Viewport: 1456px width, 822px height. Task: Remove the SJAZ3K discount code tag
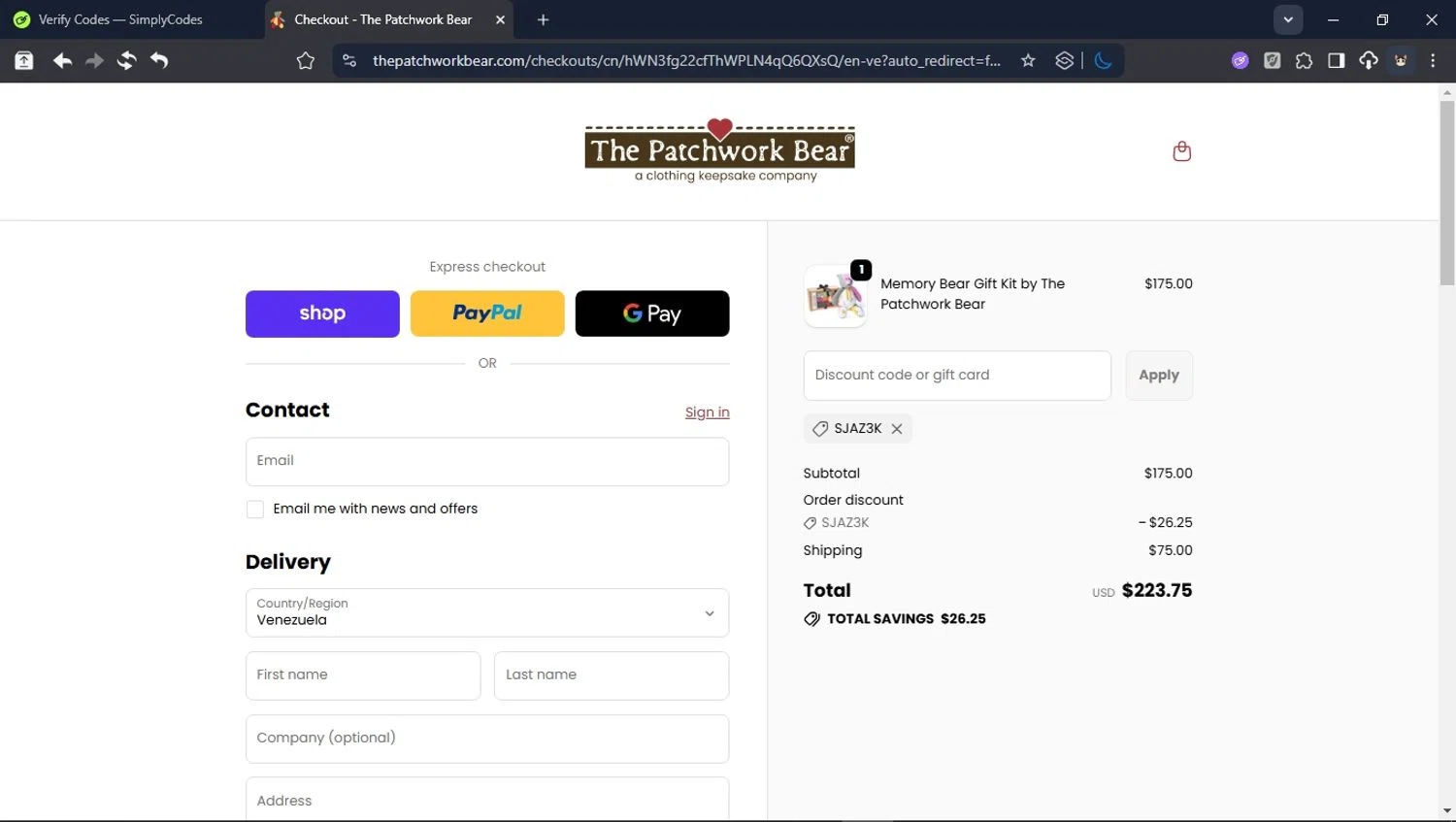point(897,429)
